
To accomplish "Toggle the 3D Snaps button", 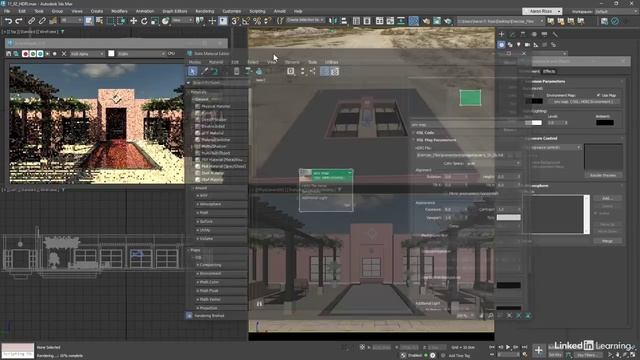I will coord(235,21).
